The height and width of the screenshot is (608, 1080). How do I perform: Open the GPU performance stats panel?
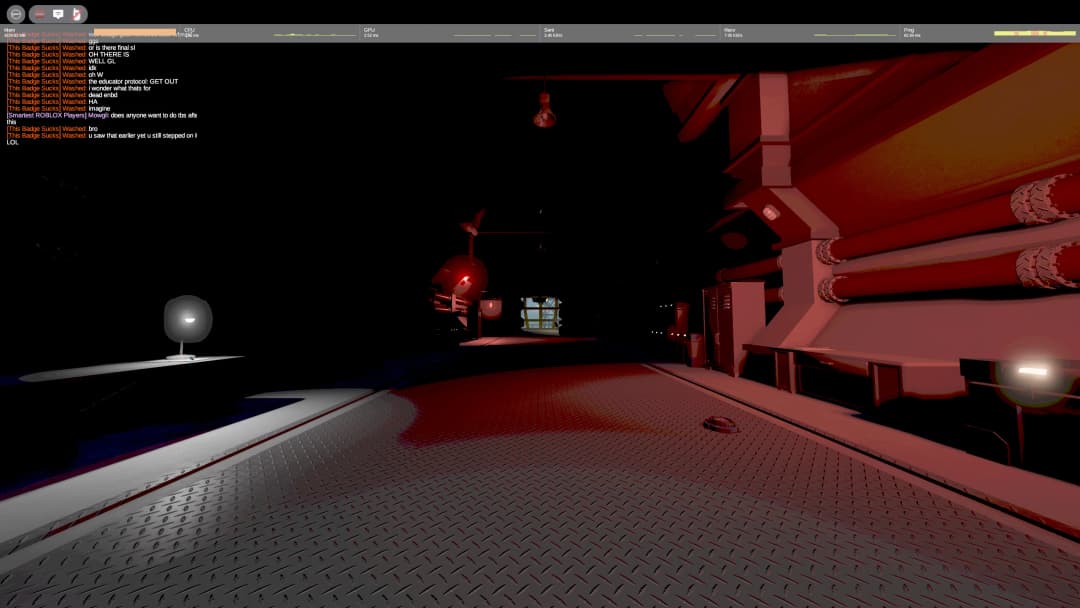tap(451, 32)
